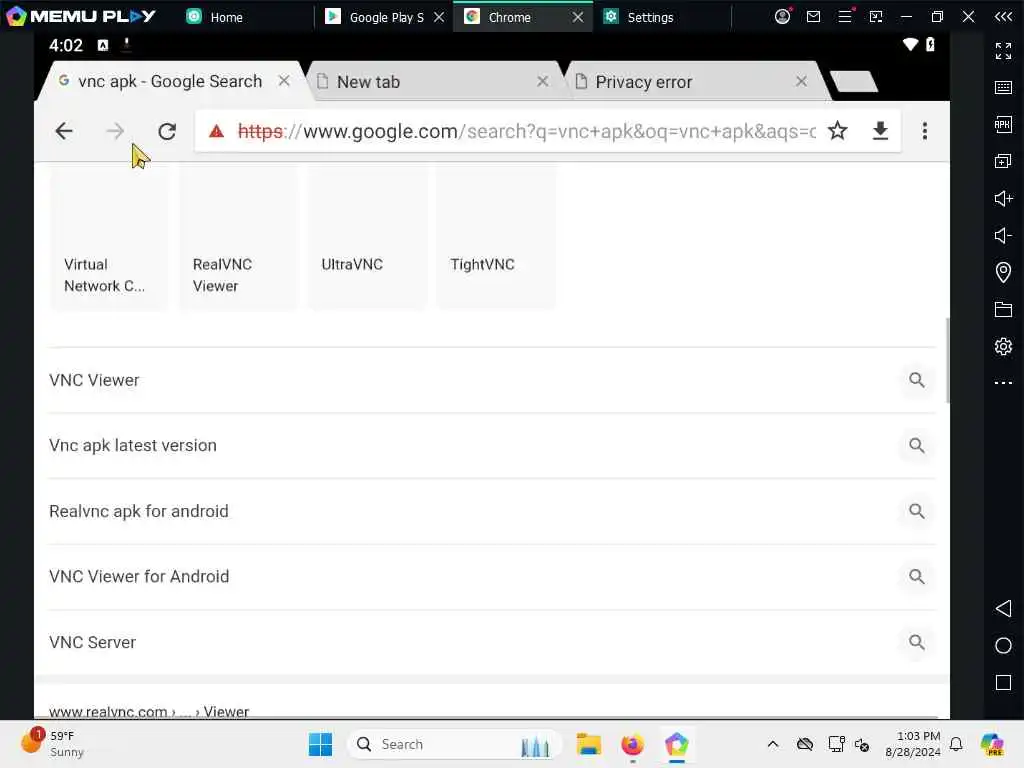Open the UltraVNC card
The height and width of the screenshot is (768, 1024).
point(366,237)
